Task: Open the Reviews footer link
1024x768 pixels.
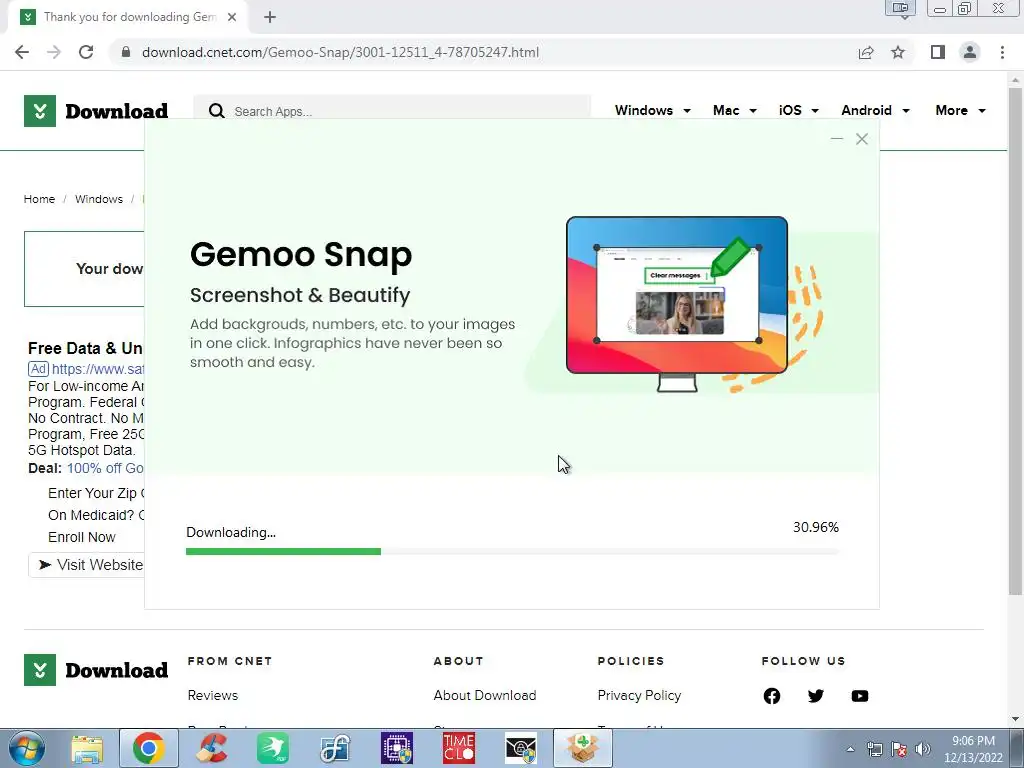Action: pos(213,696)
